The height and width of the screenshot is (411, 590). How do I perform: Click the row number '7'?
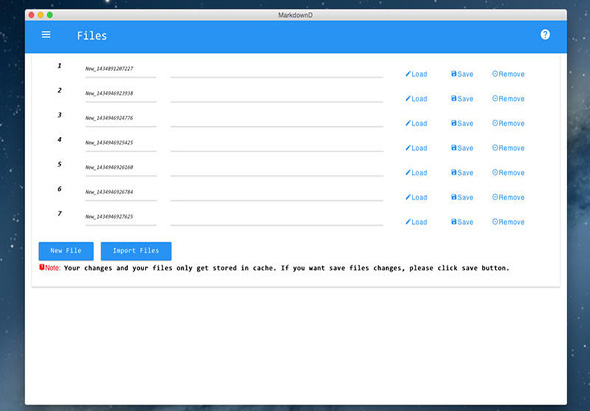pyautogui.click(x=59, y=213)
